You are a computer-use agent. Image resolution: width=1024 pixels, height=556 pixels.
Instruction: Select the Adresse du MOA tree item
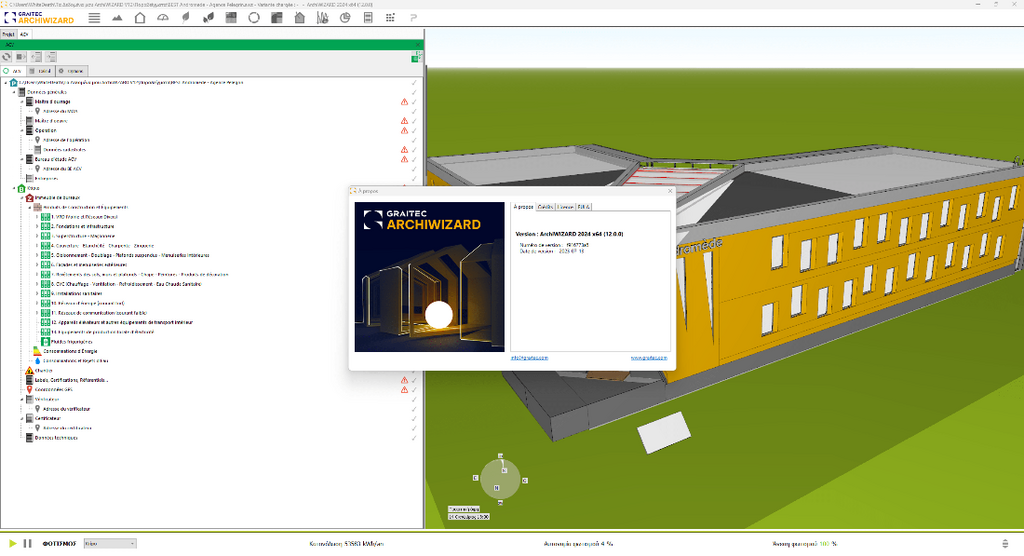[x=60, y=112]
